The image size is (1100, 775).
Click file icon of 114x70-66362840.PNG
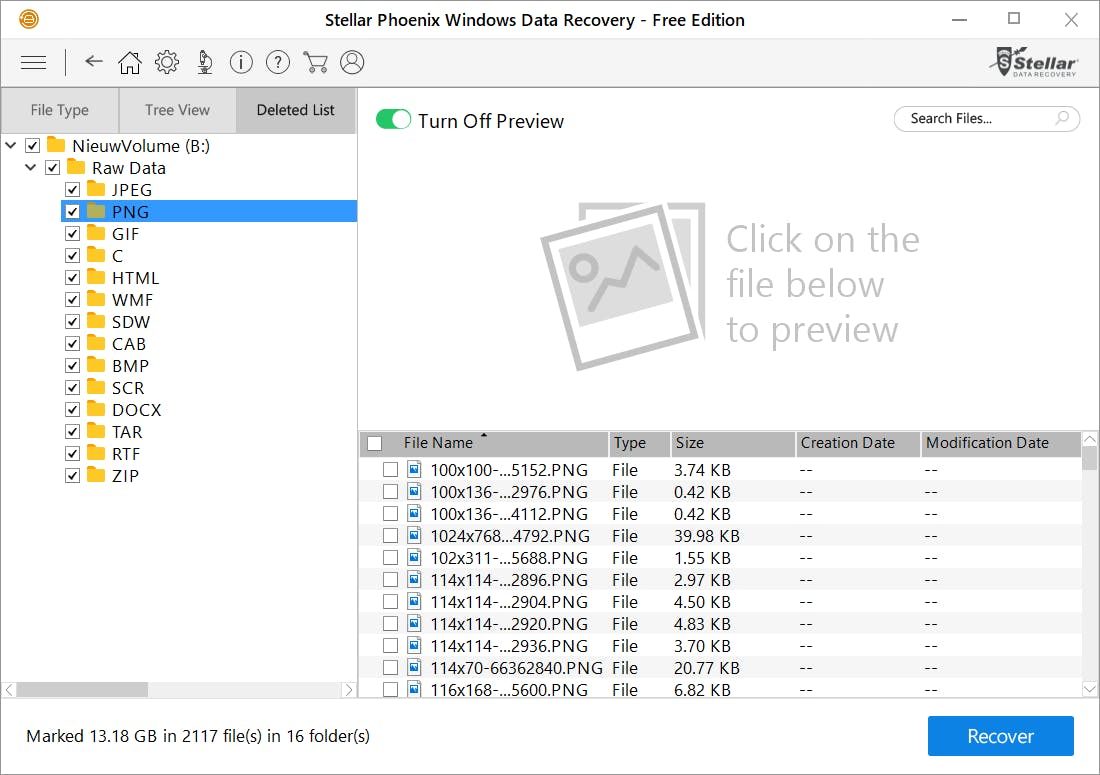[415, 667]
